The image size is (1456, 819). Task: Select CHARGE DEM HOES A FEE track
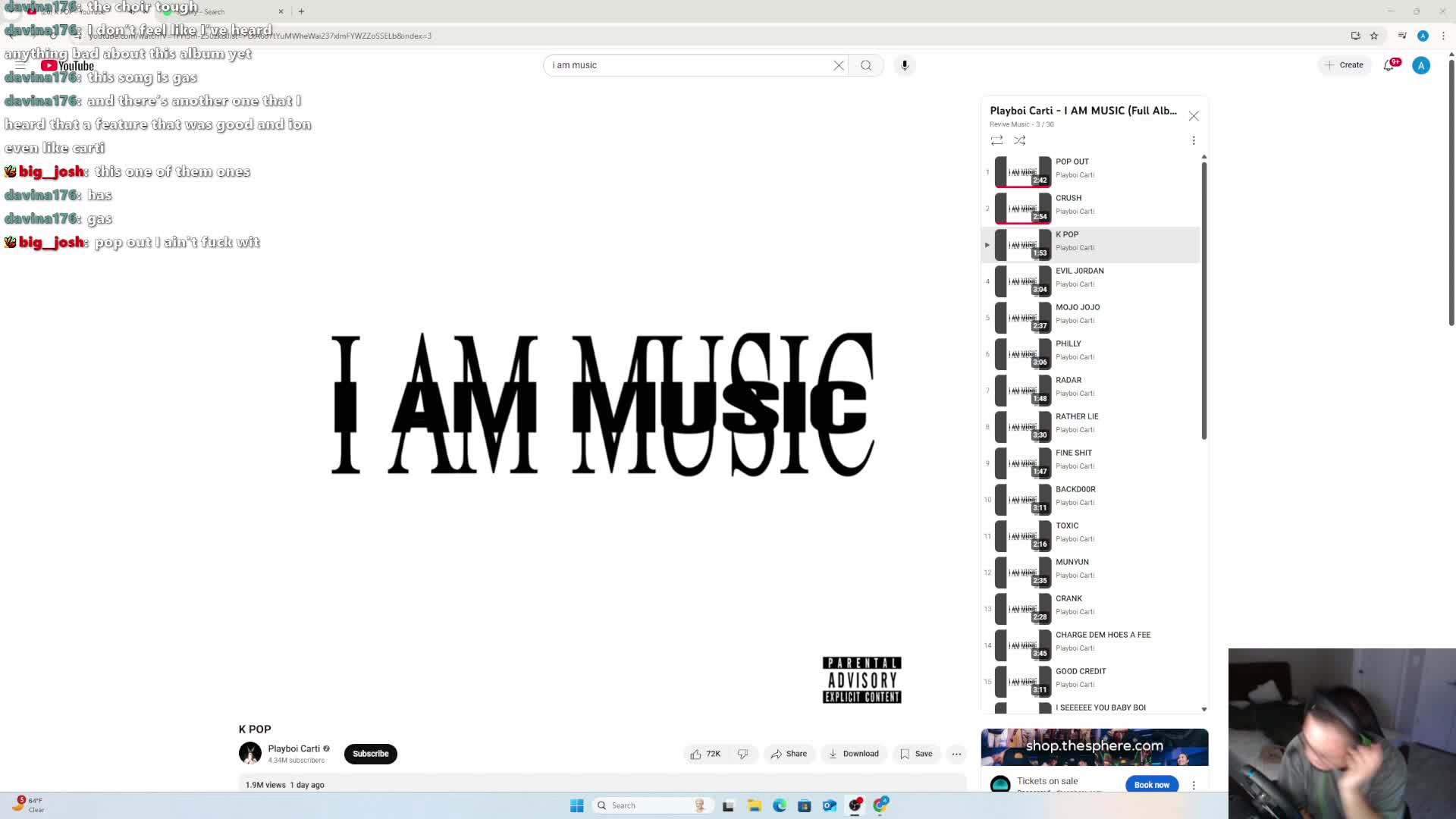click(1091, 645)
